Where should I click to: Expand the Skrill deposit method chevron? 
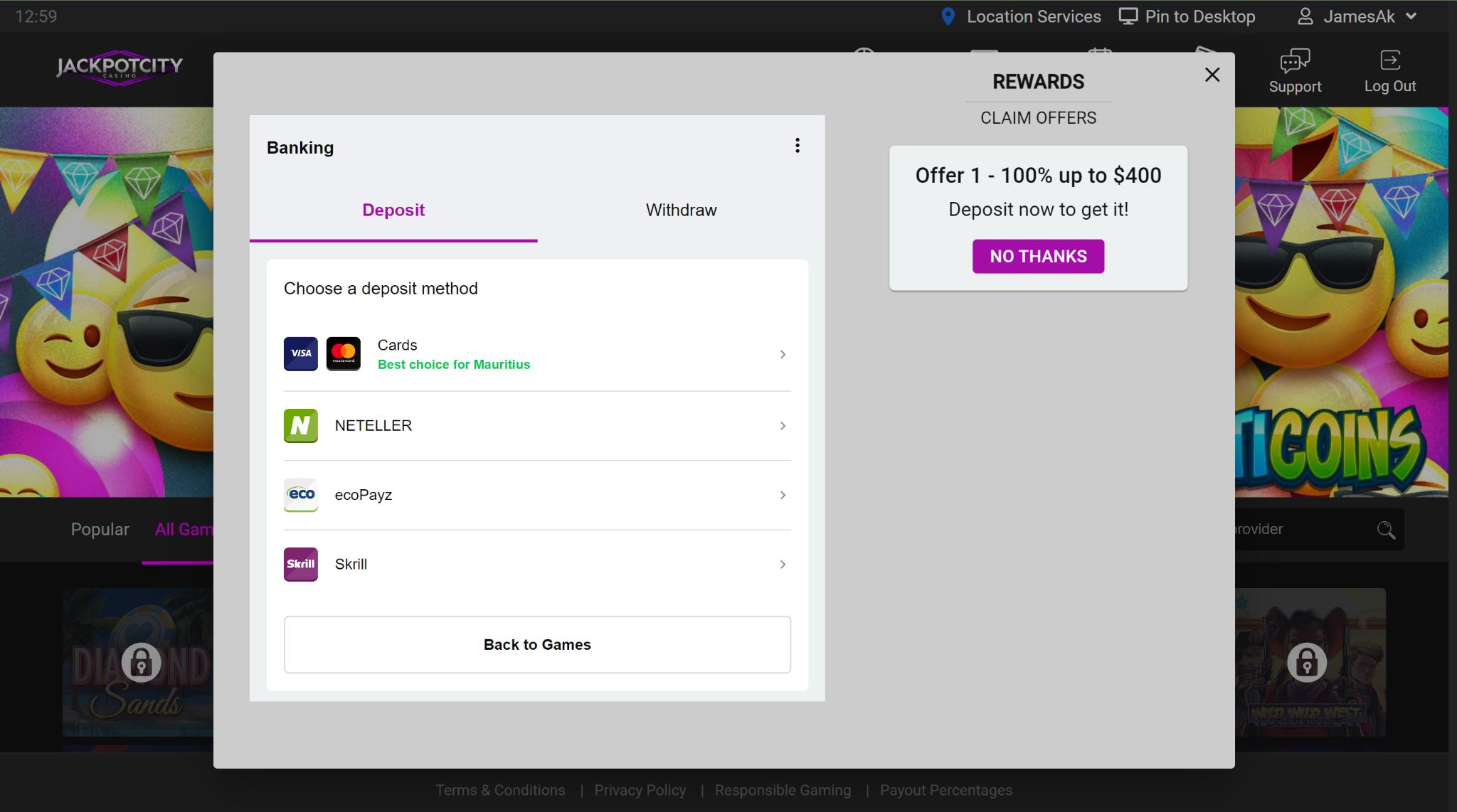click(783, 565)
